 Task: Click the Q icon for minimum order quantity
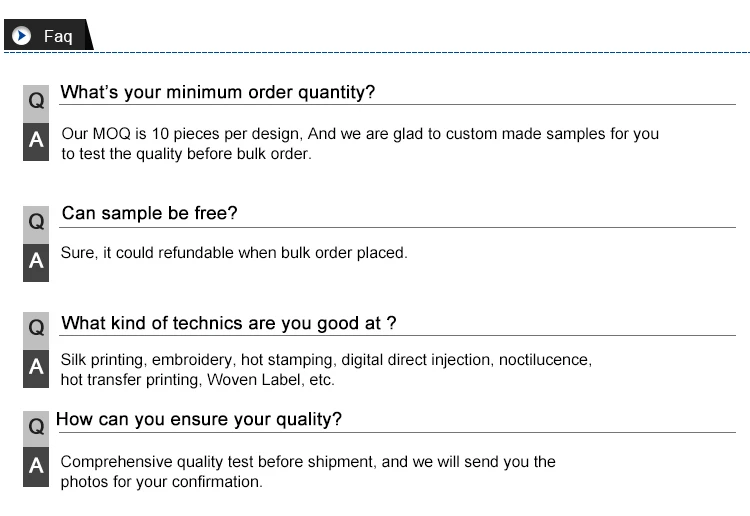[36, 101]
